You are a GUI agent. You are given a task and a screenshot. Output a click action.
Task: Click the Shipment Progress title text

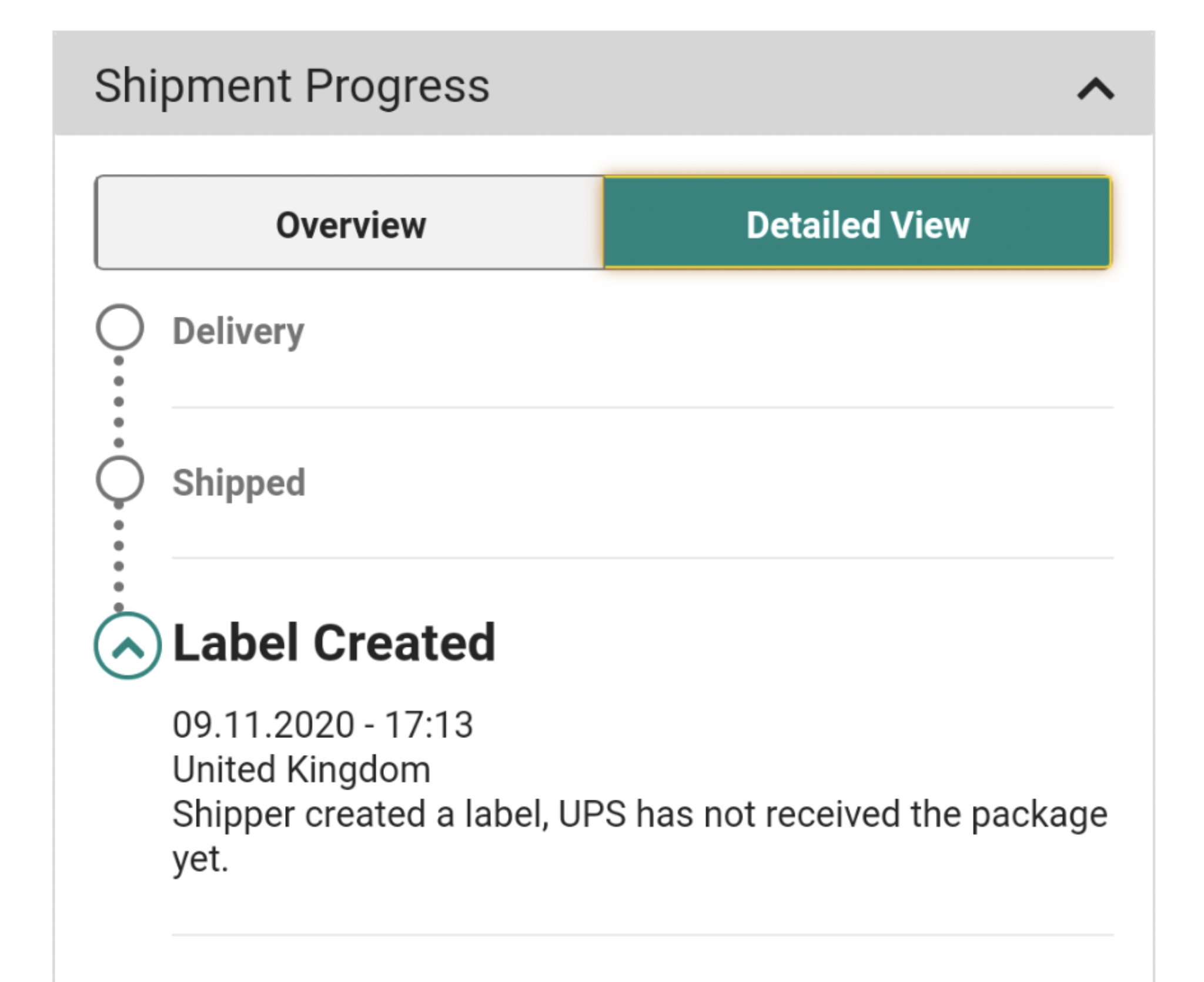tap(292, 86)
